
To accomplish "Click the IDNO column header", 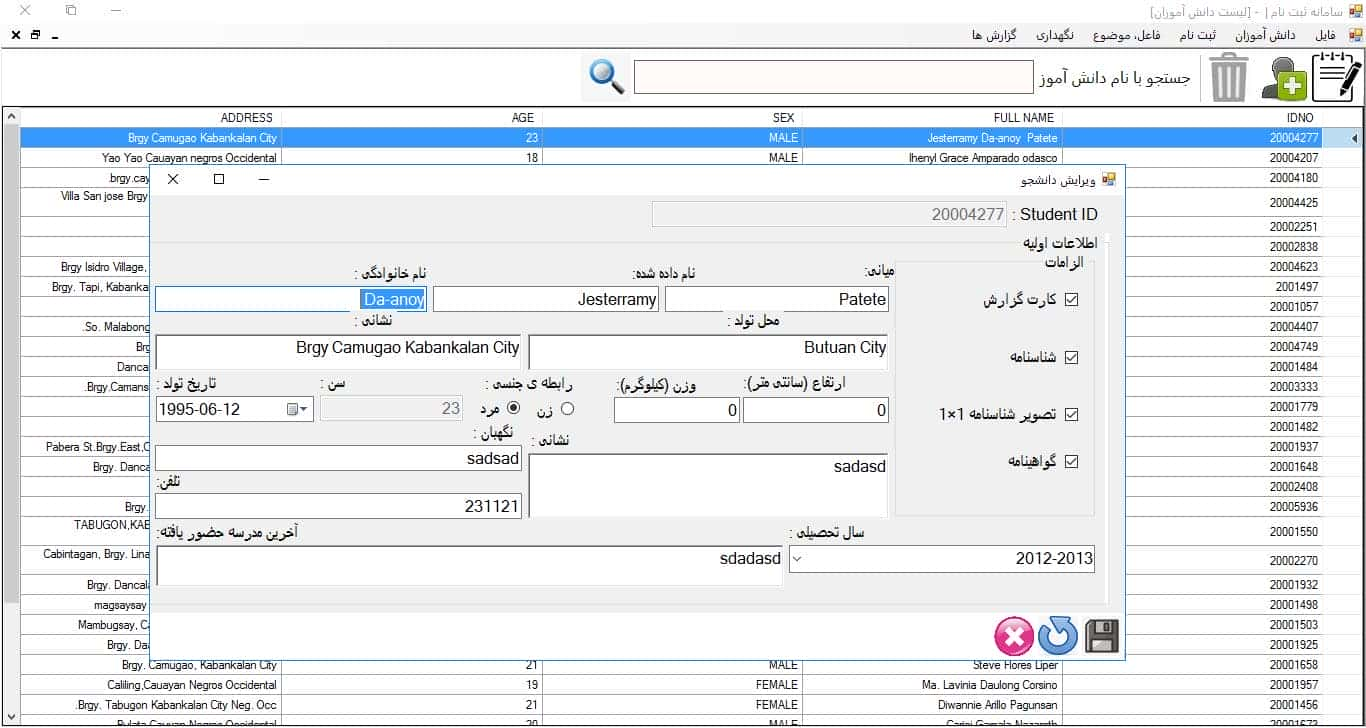I will click(x=1192, y=118).
